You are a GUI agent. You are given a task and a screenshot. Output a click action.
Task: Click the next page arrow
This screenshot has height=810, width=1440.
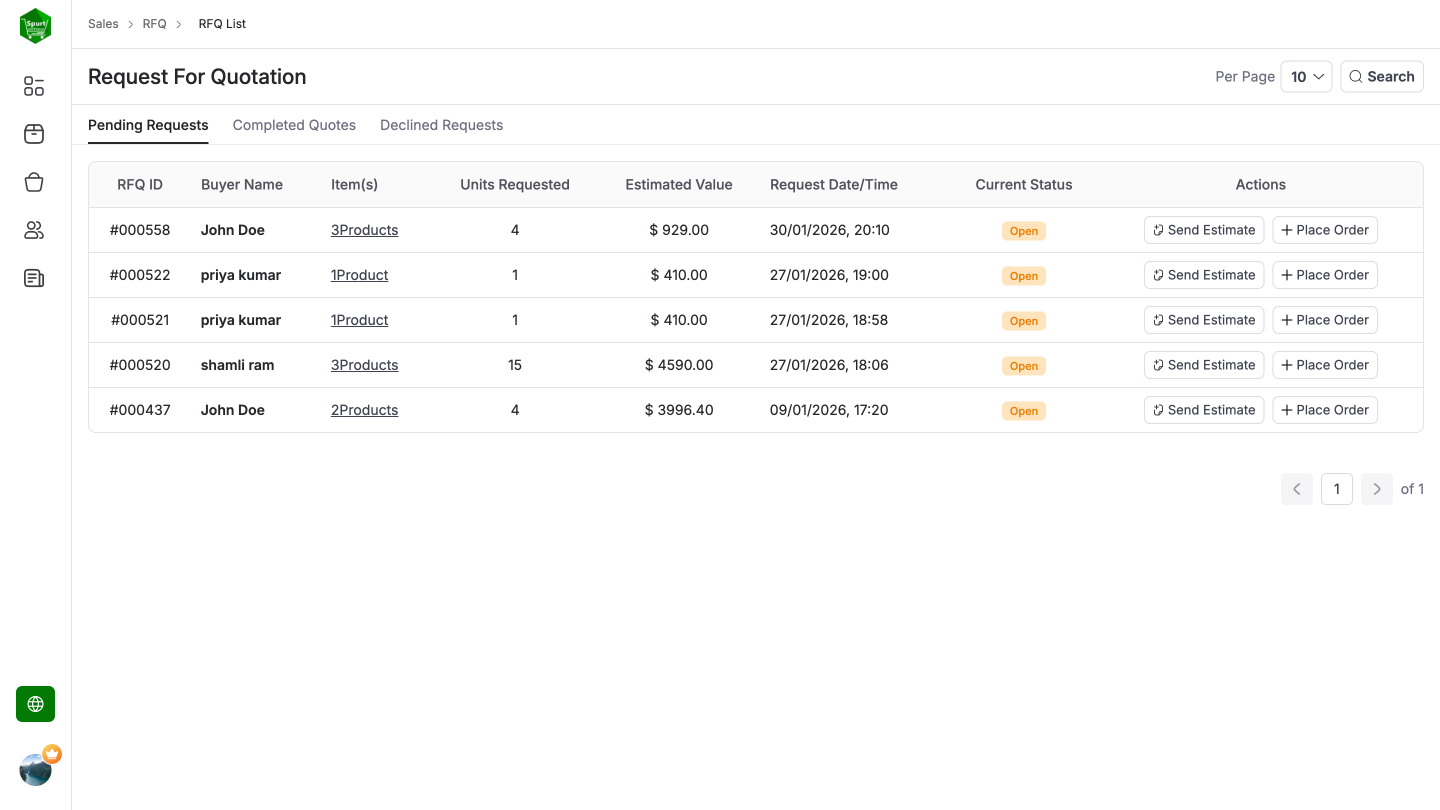[1377, 489]
